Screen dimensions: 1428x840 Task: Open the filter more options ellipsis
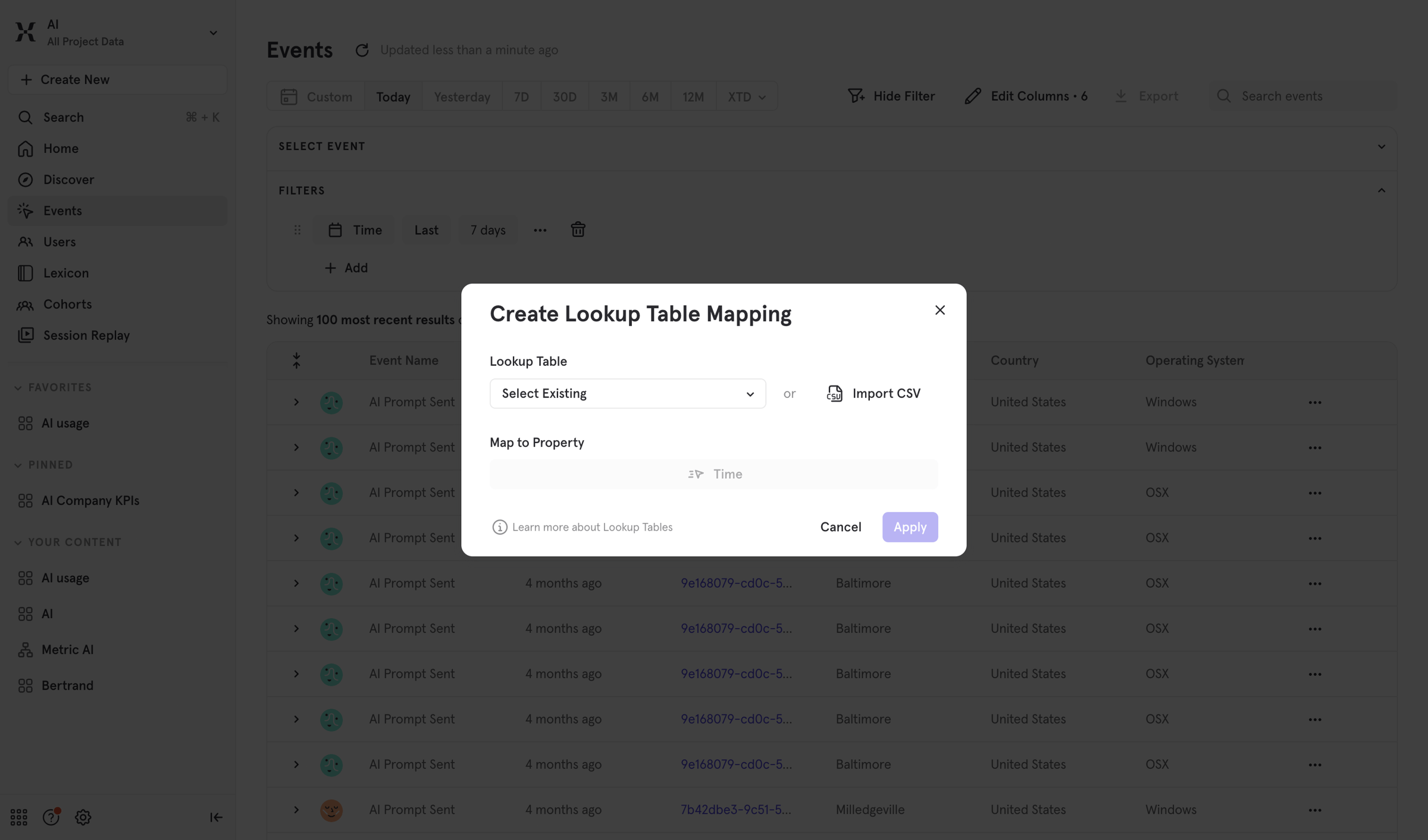tap(540, 230)
